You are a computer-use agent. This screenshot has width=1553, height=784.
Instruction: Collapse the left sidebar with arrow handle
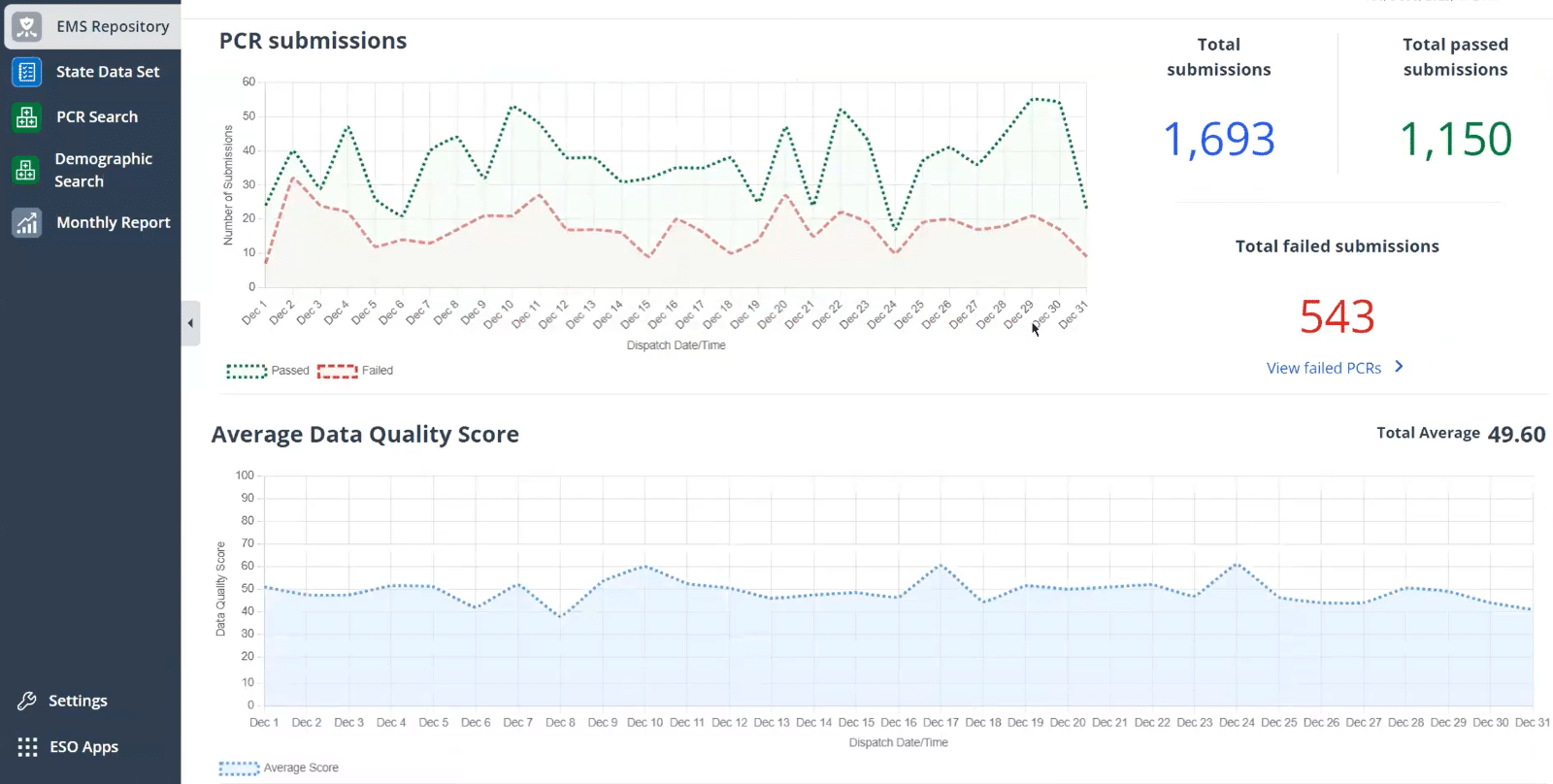click(190, 323)
